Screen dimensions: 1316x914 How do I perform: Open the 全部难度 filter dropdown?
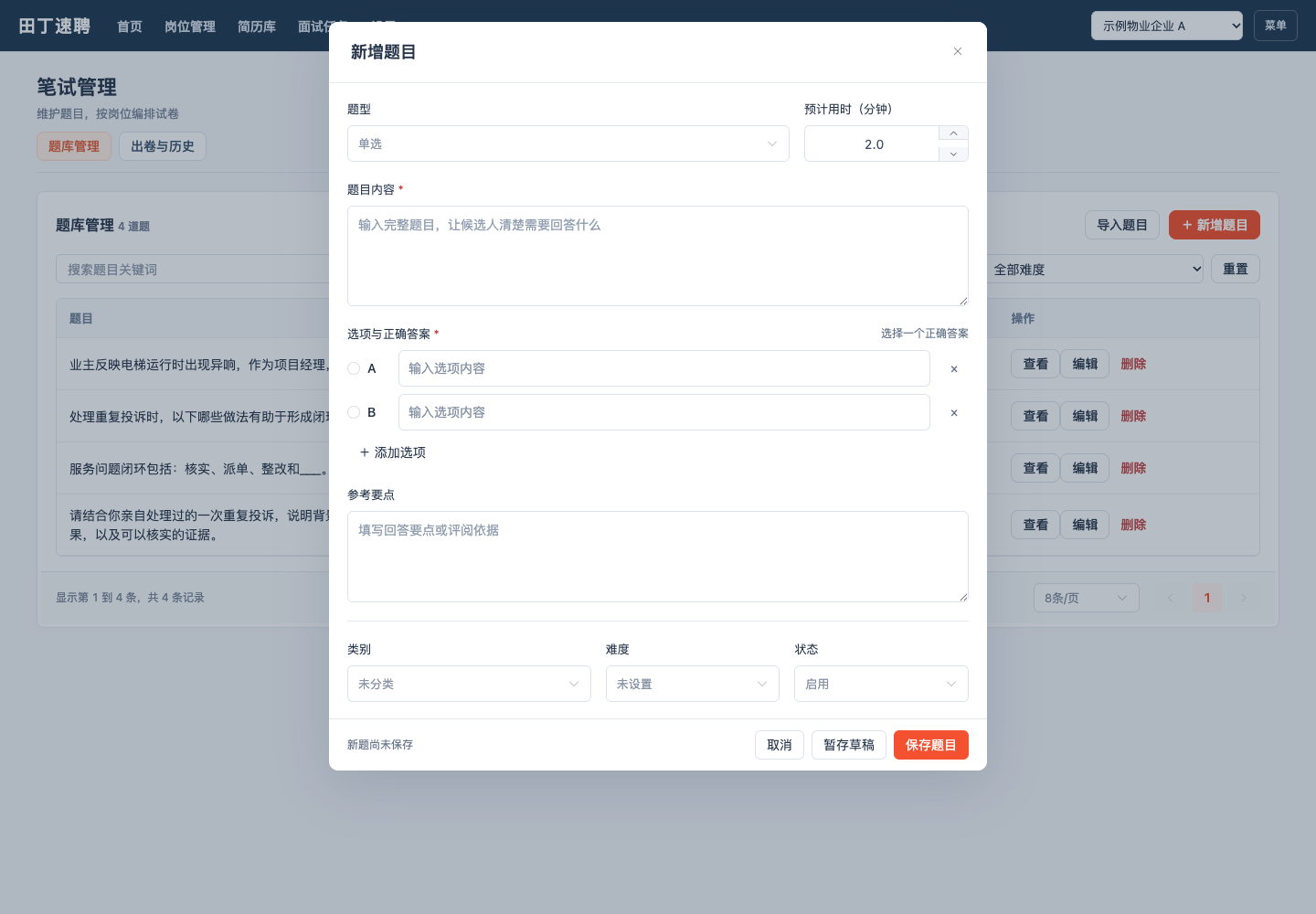click(x=1094, y=270)
